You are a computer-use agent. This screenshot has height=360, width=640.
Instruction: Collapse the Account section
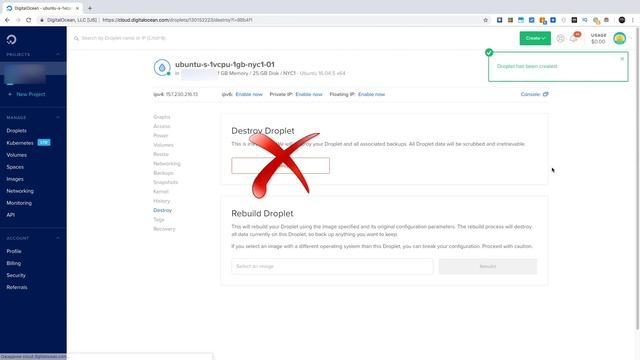click(58, 238)
